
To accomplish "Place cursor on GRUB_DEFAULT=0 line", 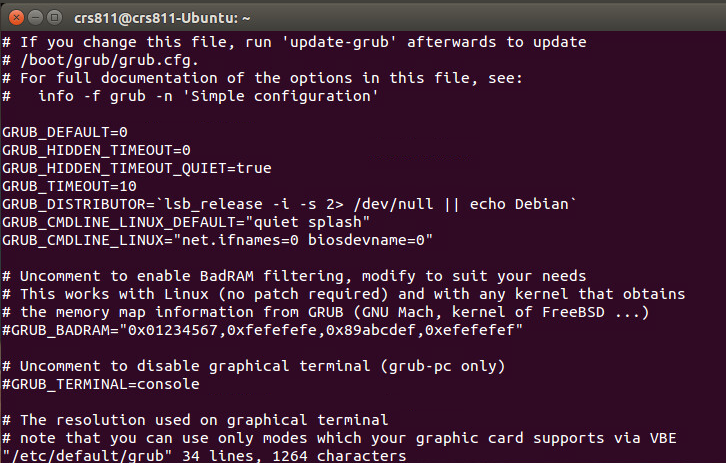I will coord(65,132).
